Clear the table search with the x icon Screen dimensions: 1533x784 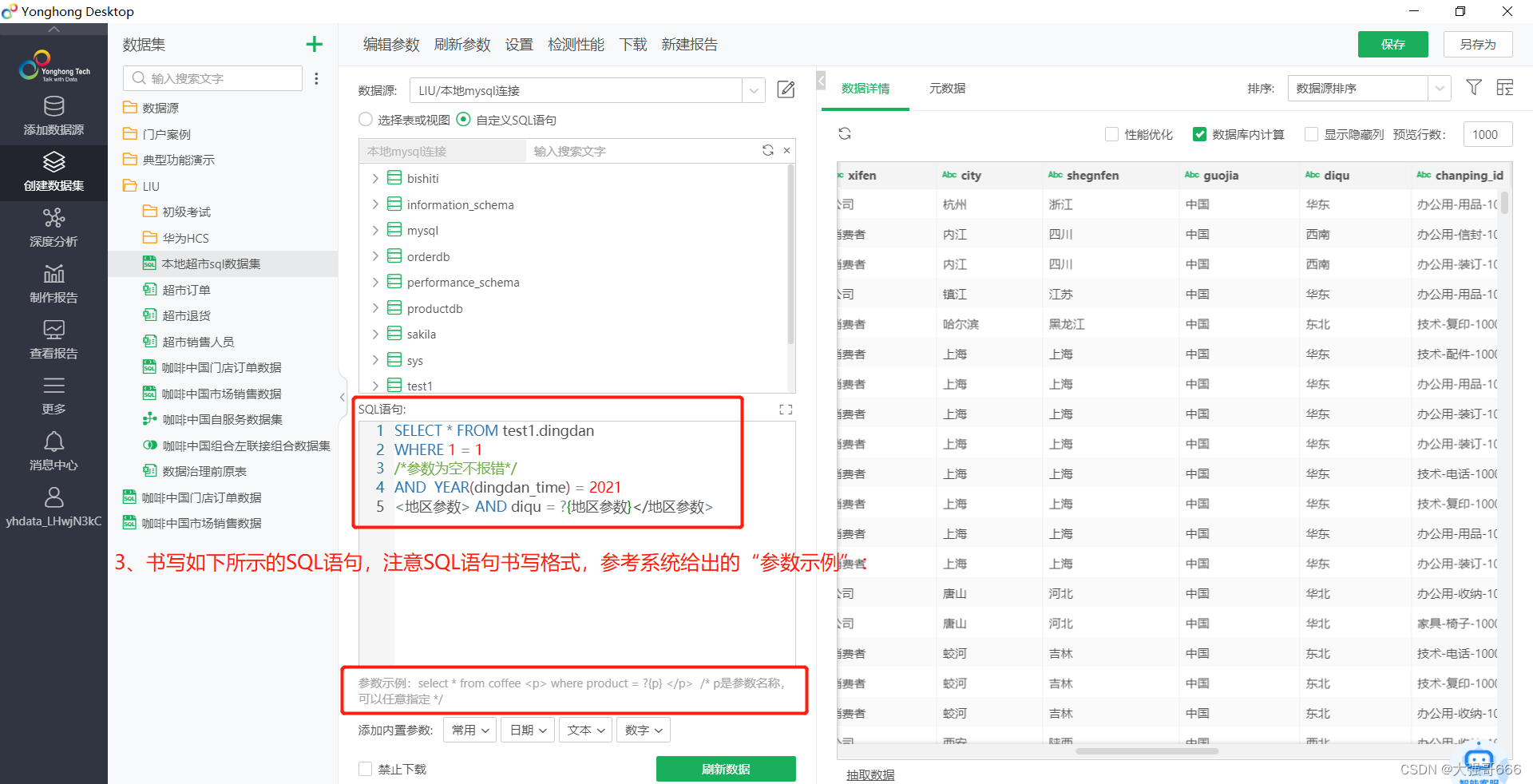tap(786, 150)
